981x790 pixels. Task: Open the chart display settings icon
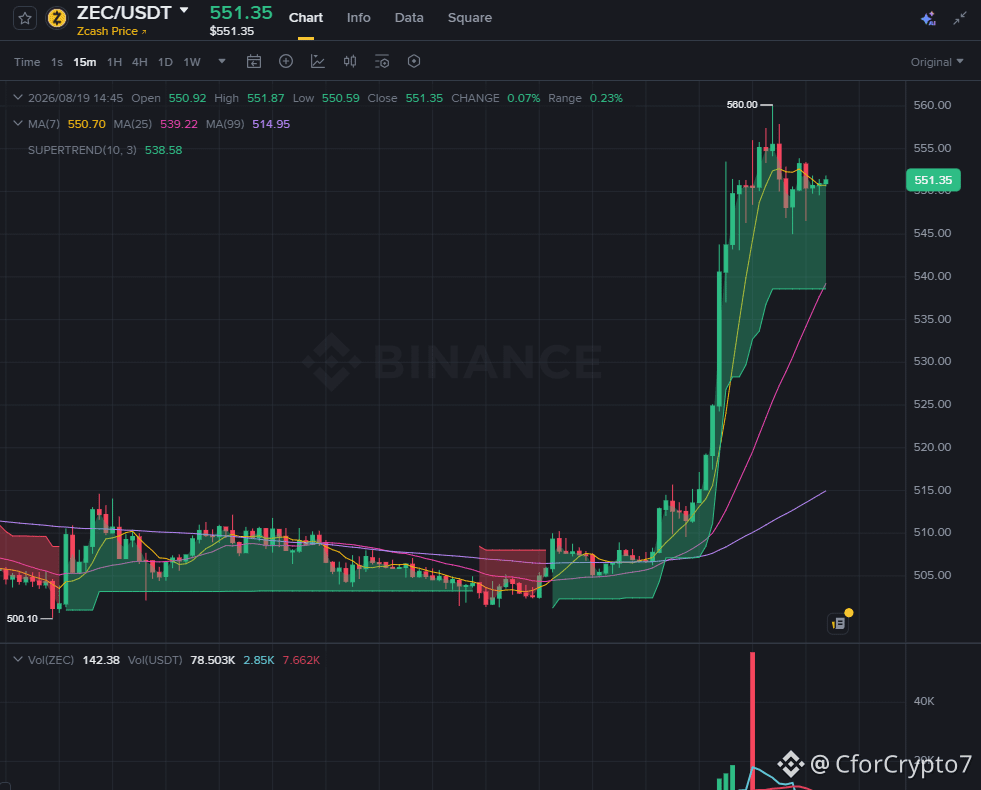coord(382,61)
